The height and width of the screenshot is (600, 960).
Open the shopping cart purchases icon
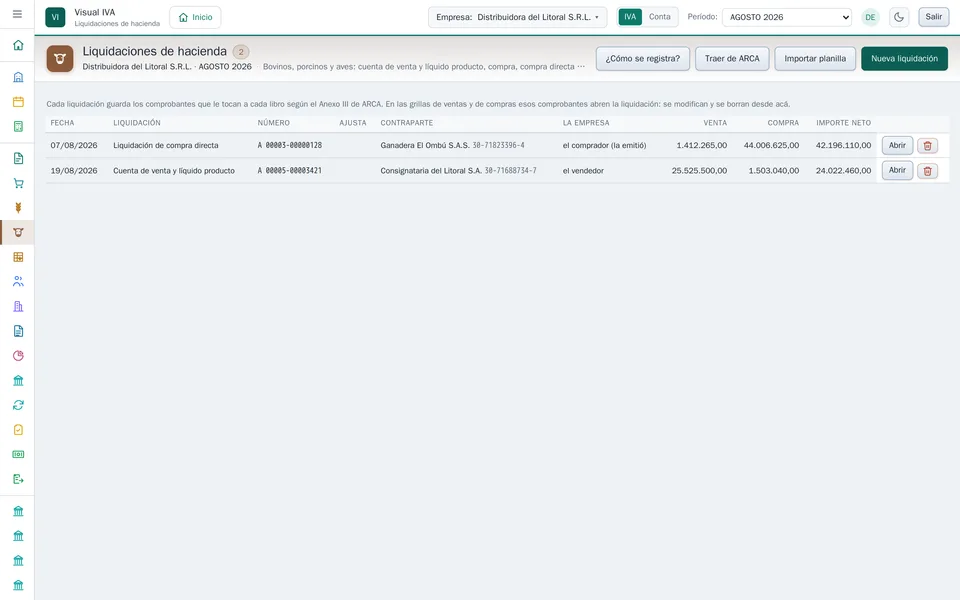click(18, 183)
